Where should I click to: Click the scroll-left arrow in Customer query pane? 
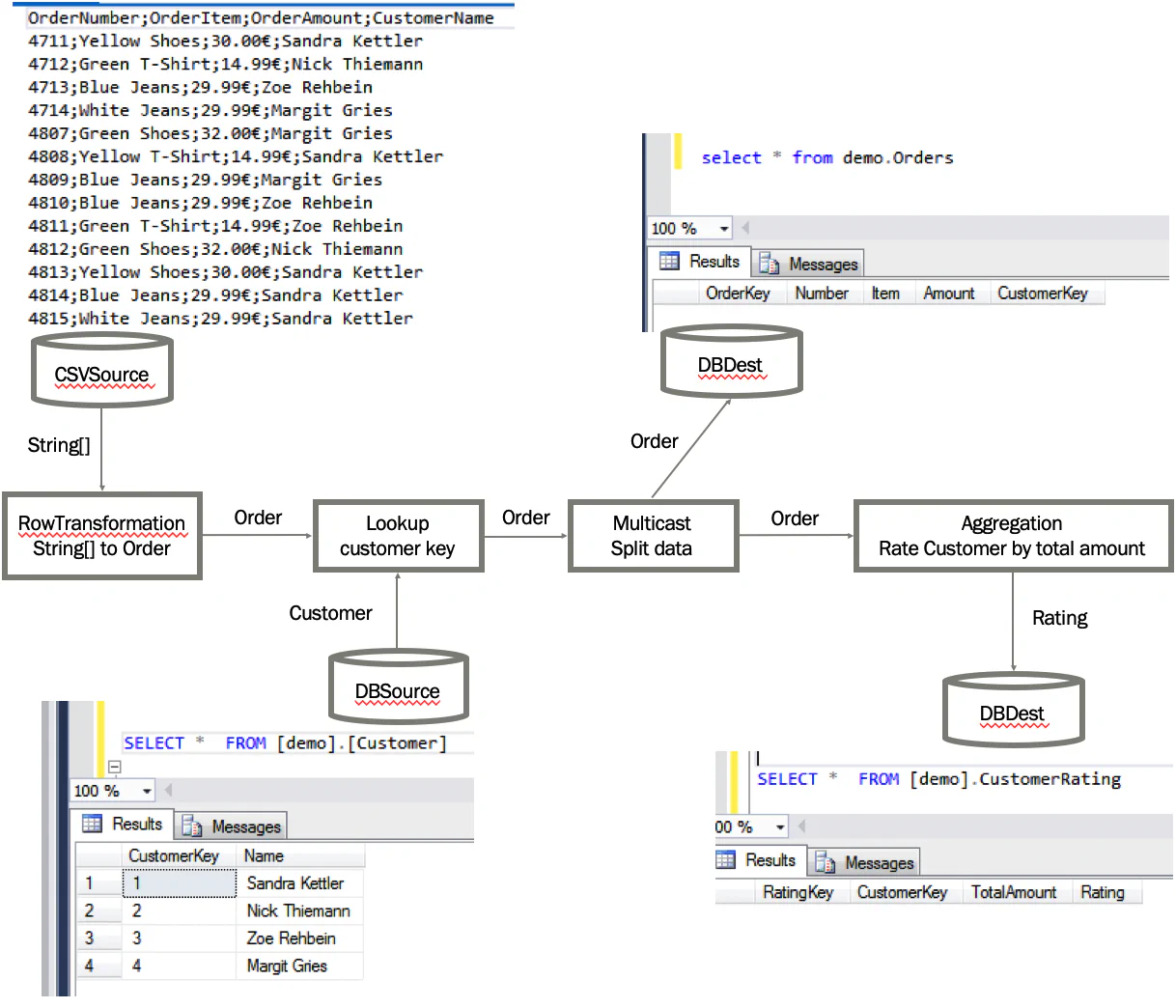point(168,790)
